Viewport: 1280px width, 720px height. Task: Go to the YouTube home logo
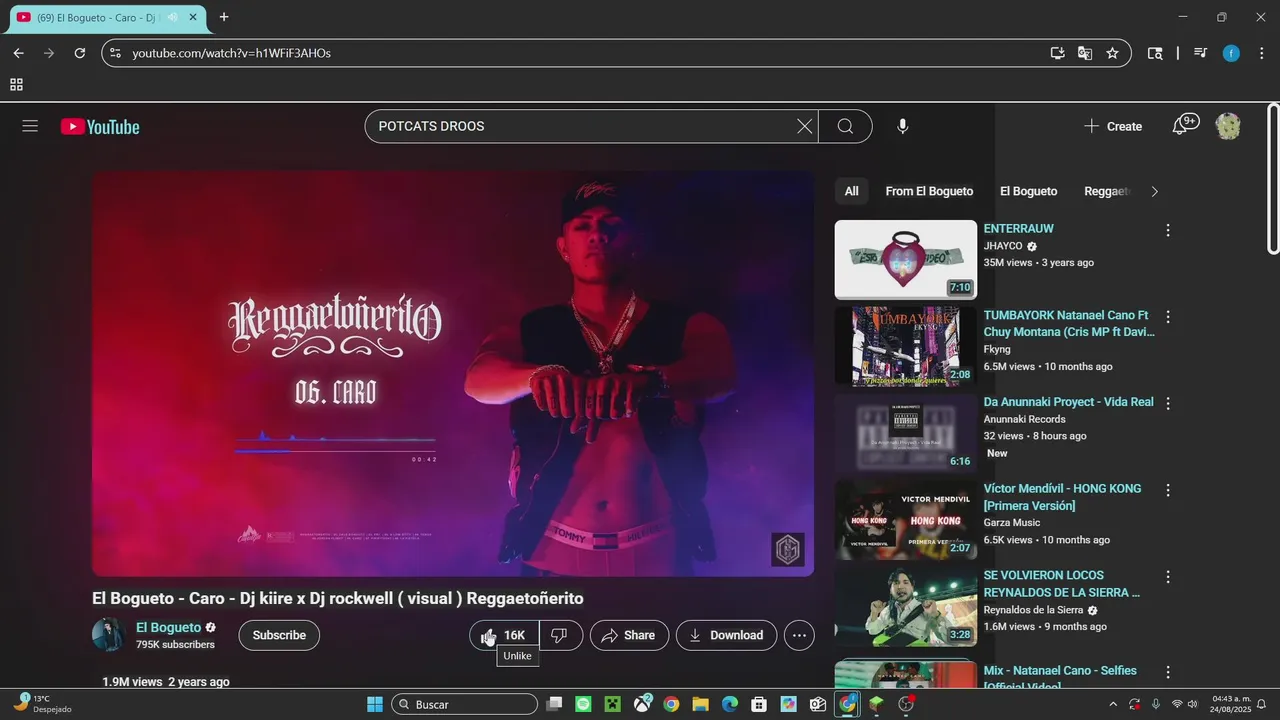click(100, 126)
